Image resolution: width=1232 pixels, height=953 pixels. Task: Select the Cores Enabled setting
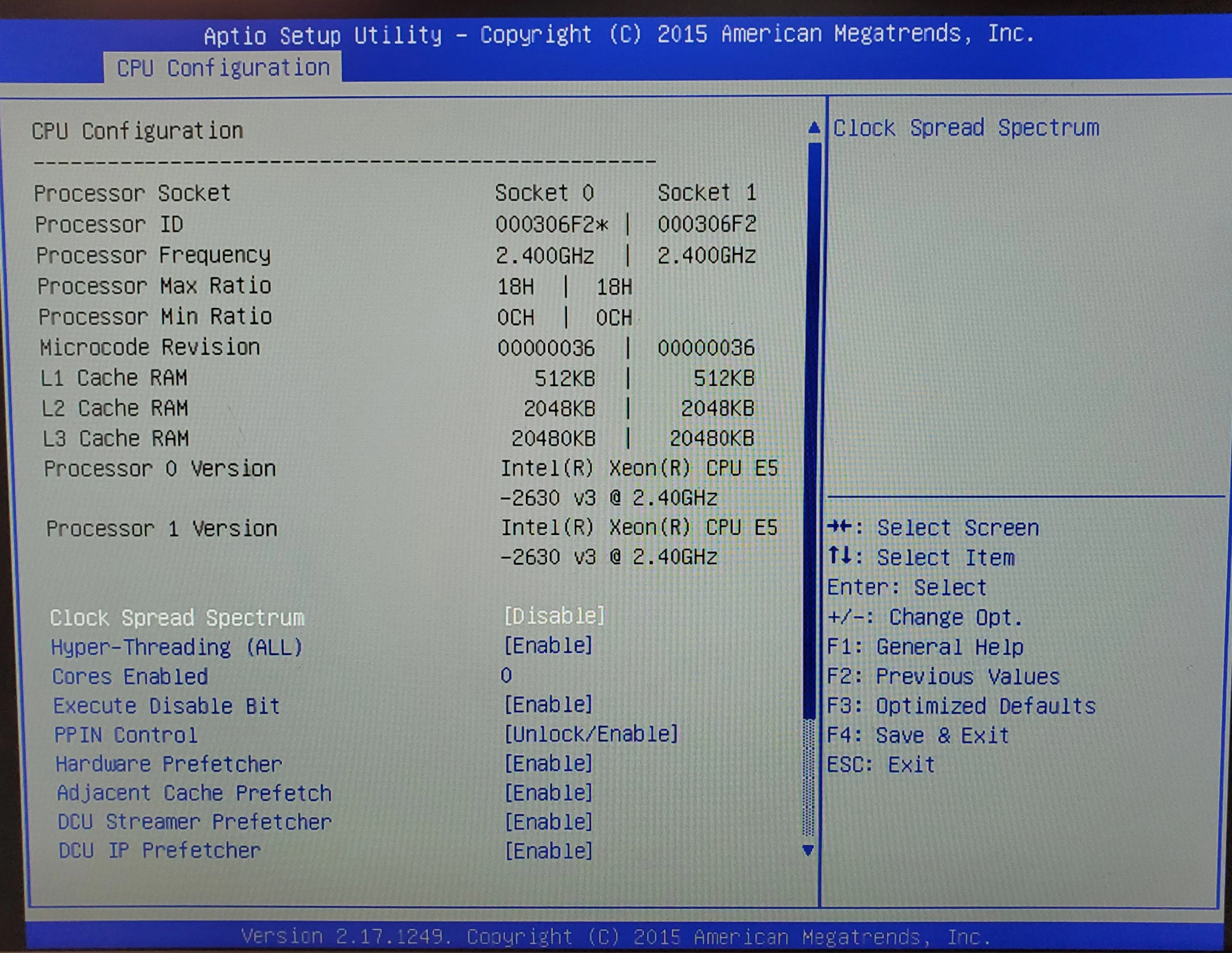coord(130,677)
